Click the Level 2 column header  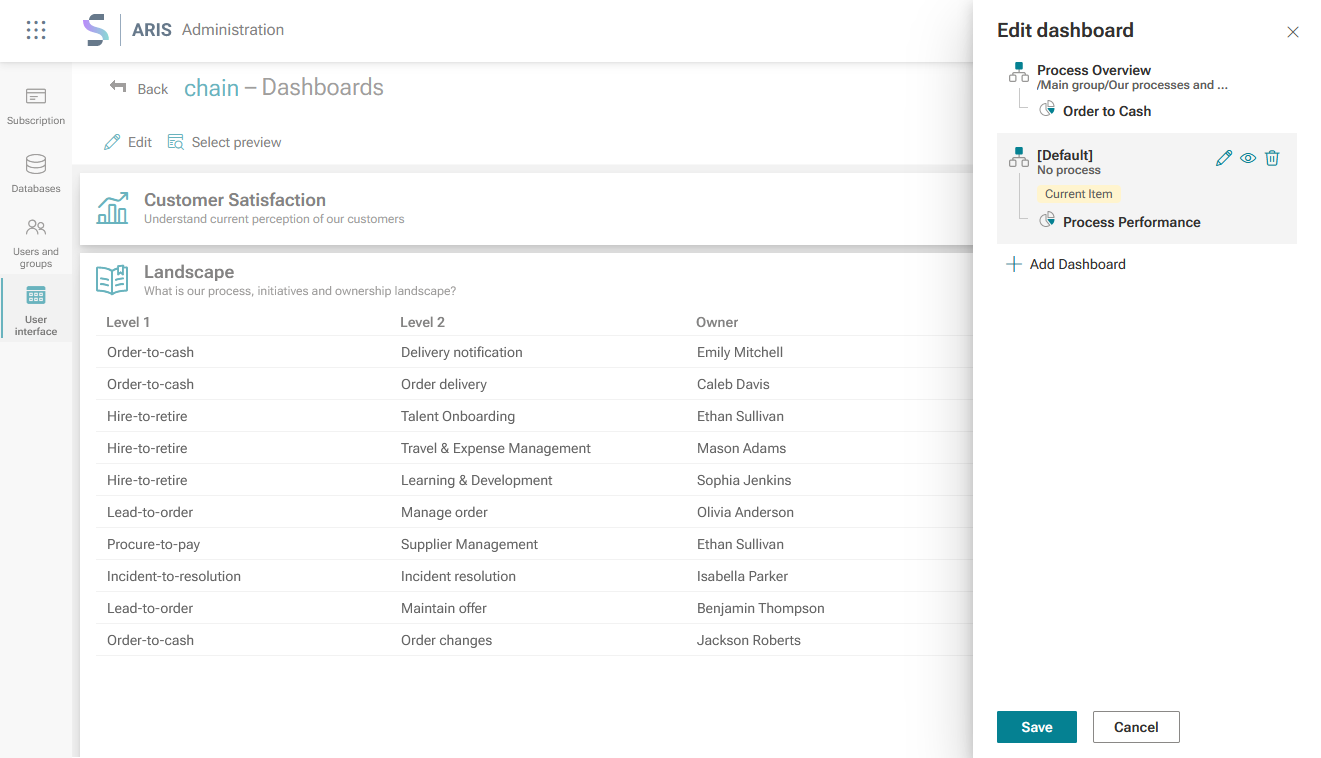pos(422,322)
